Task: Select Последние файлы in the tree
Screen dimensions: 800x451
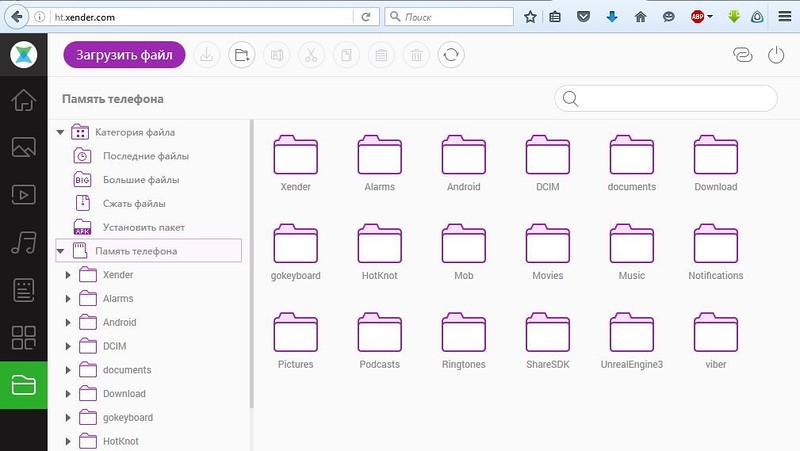Action: click(146, 156)
